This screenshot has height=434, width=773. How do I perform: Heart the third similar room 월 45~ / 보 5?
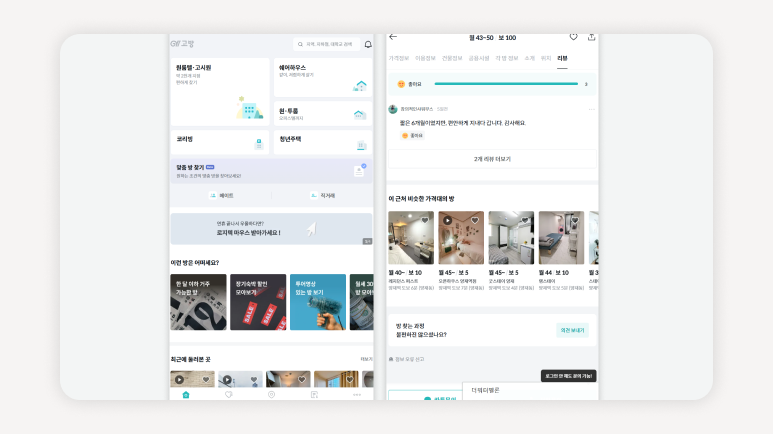[525, 220]
